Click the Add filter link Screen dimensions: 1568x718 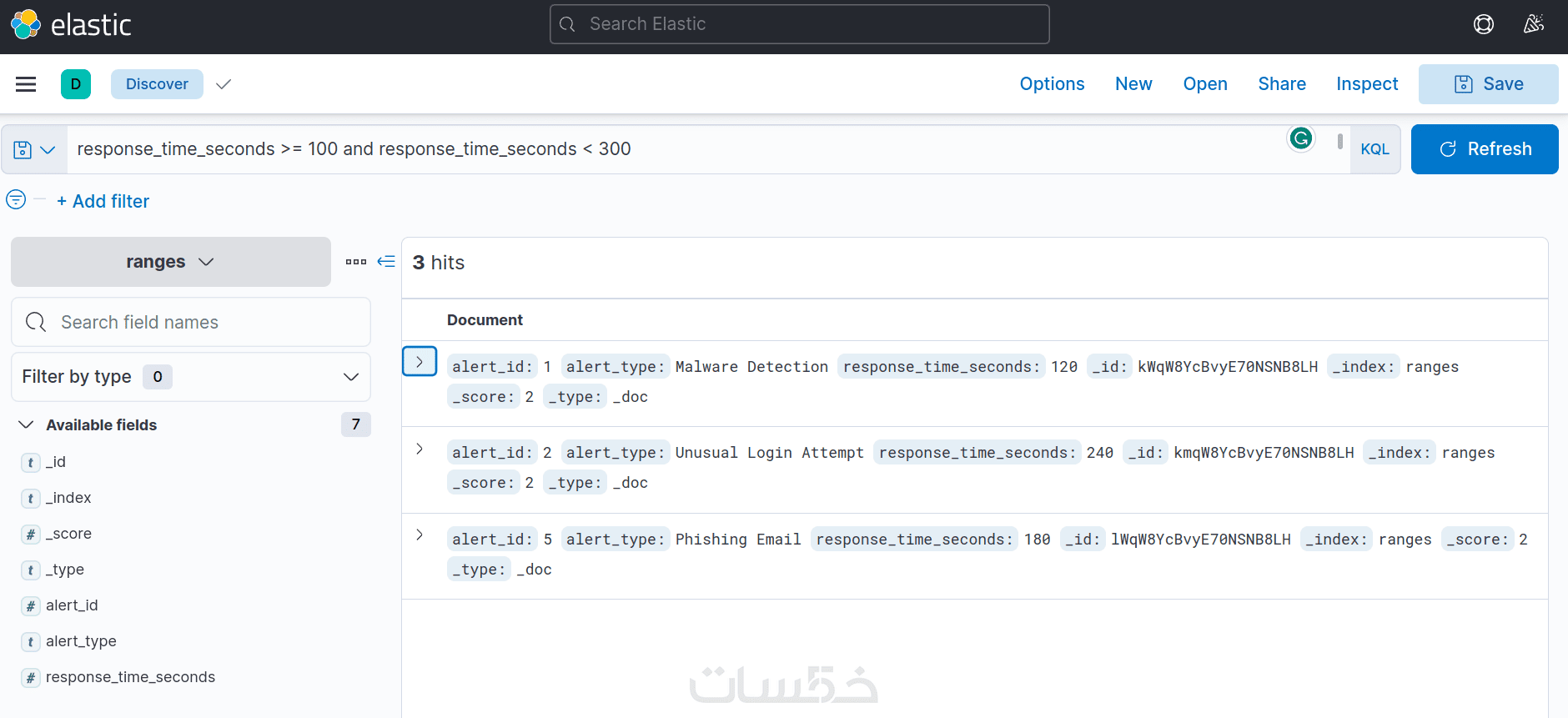103,201
